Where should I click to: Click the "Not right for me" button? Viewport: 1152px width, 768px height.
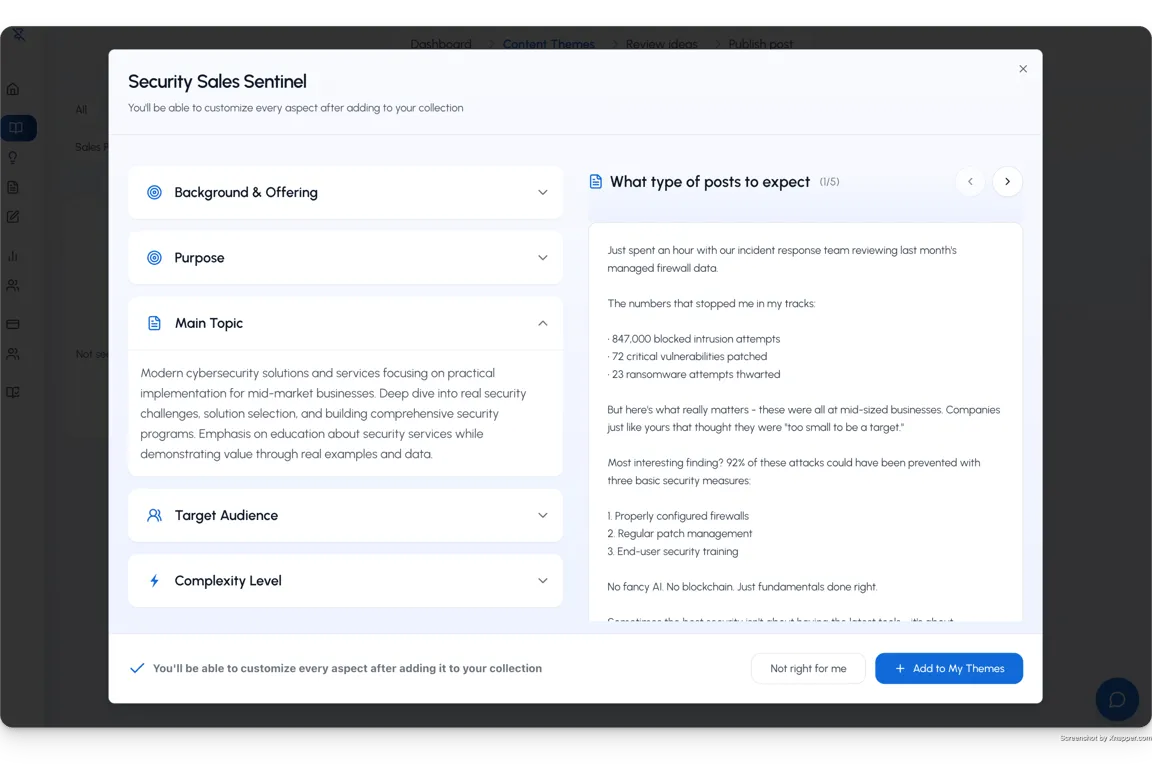[x=808, y=669]
